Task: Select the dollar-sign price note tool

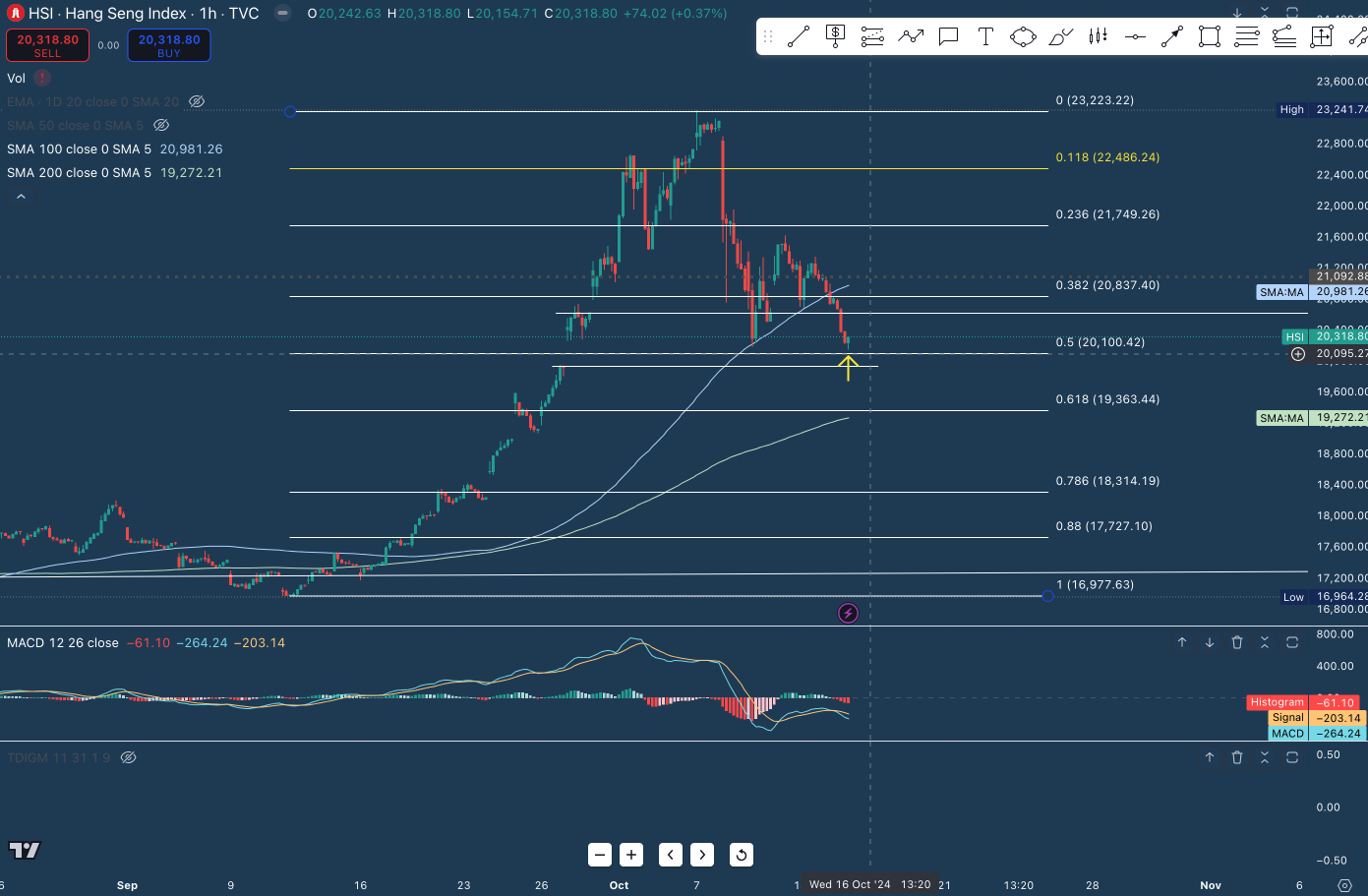Action: click(835, 37)
